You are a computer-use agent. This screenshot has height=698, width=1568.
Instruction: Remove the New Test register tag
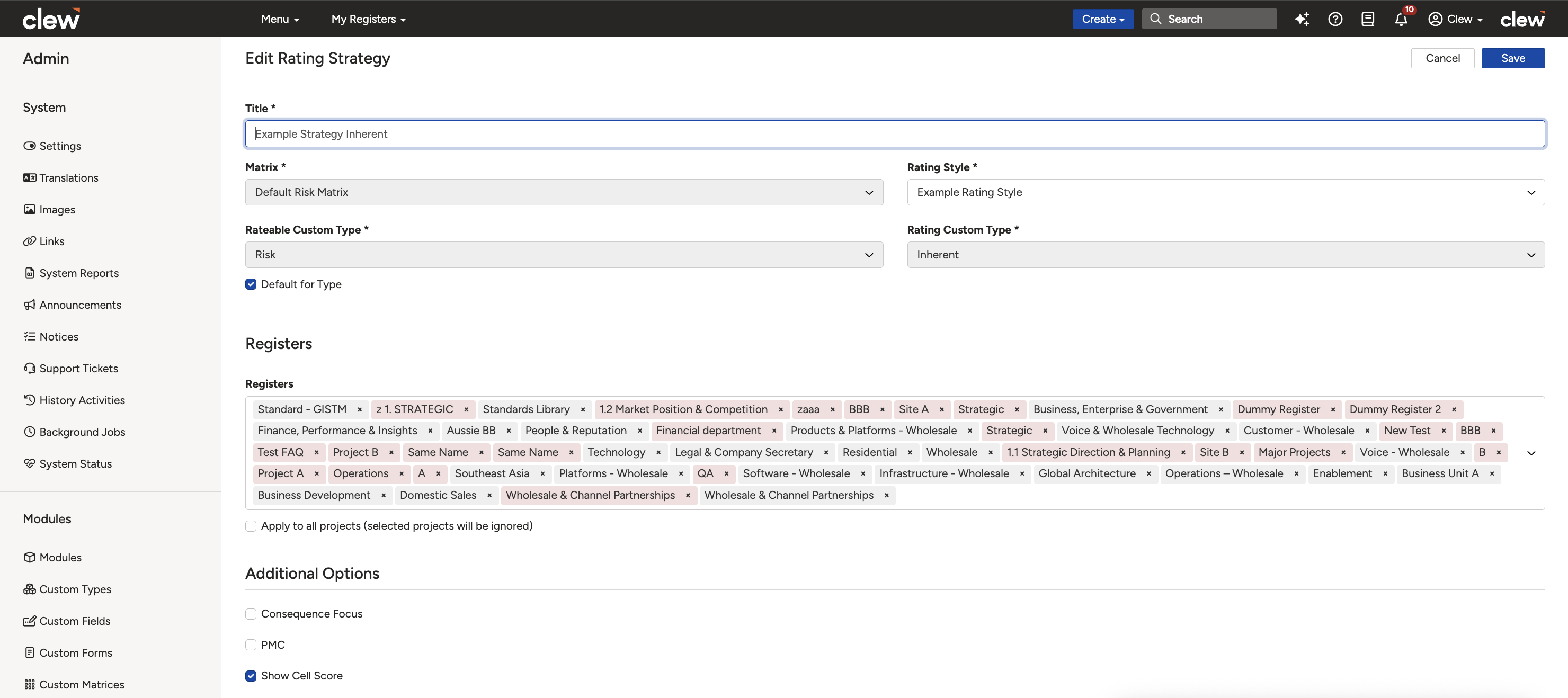click(1444, 431)
